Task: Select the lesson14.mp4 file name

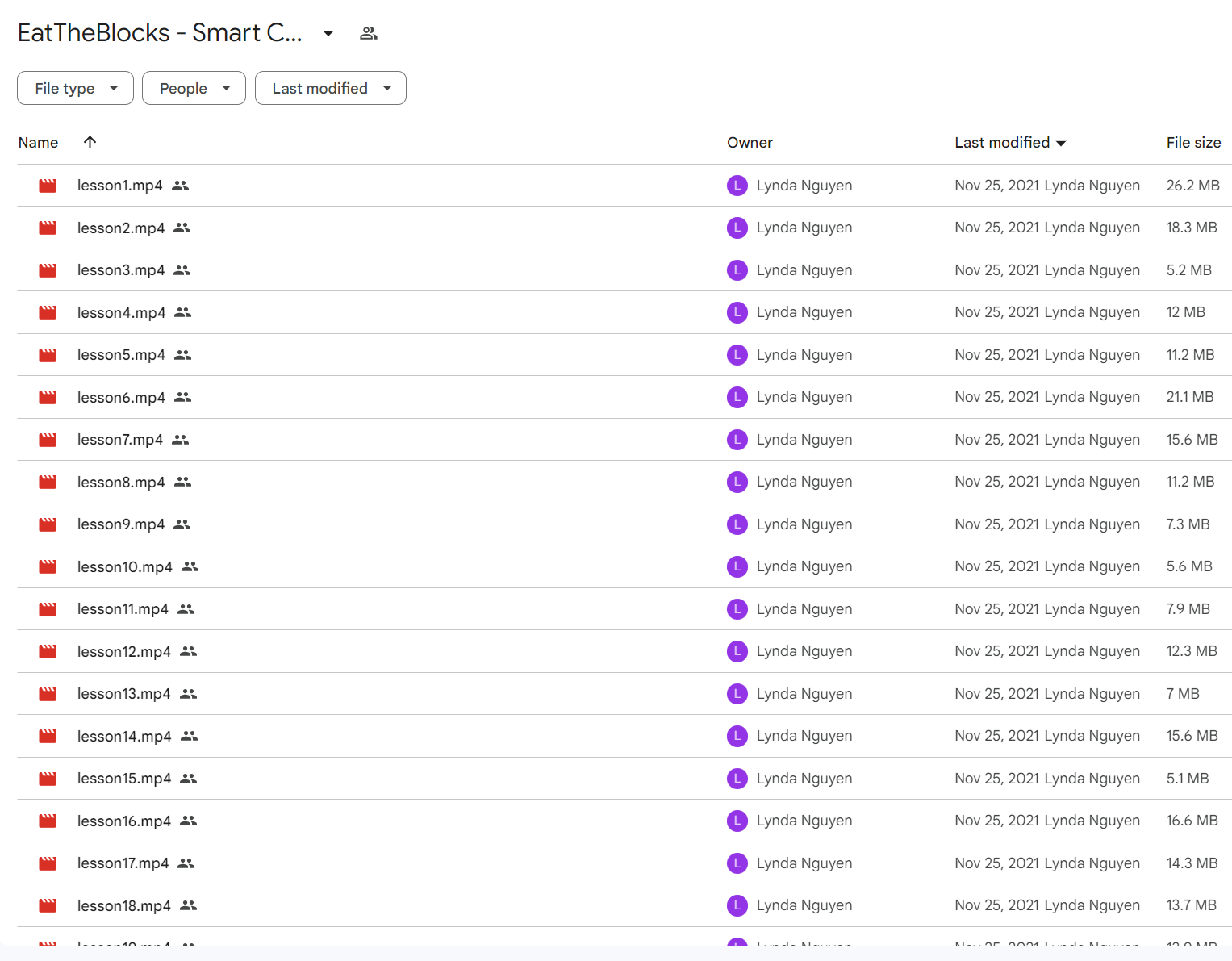Action: pos(124,737)
